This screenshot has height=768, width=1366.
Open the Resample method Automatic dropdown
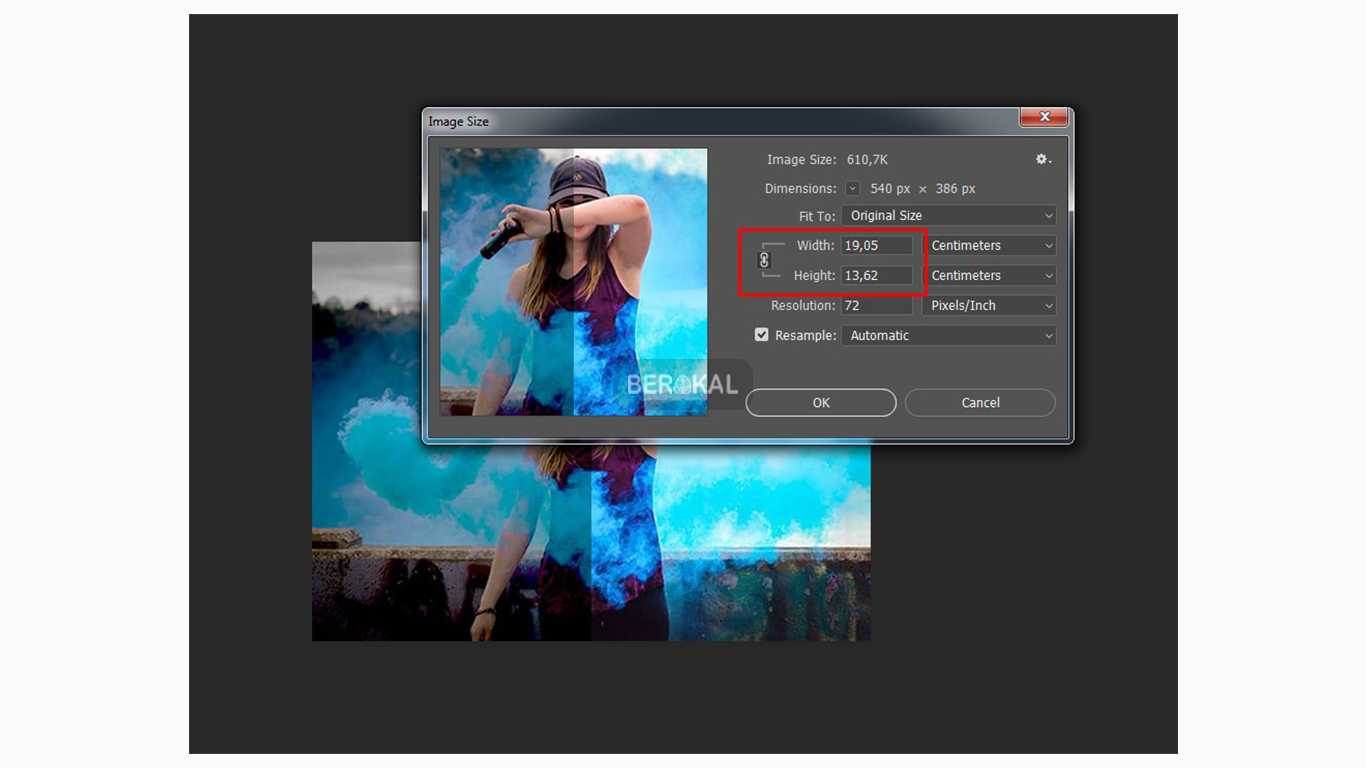pos(948,336)
